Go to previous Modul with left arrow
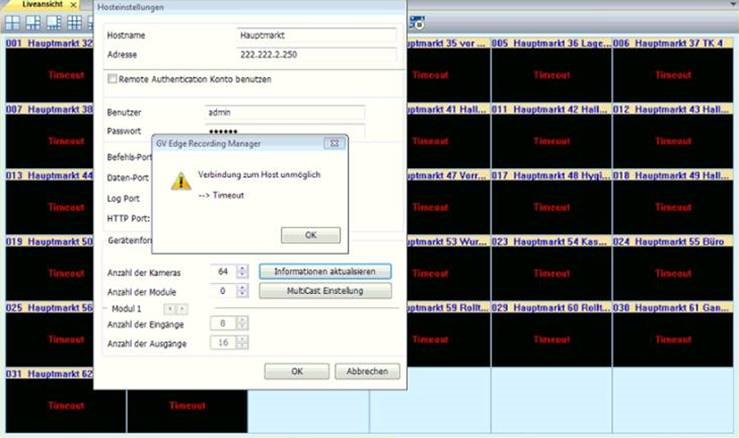Viewport: 739px width, 438px height. (170, 309)
